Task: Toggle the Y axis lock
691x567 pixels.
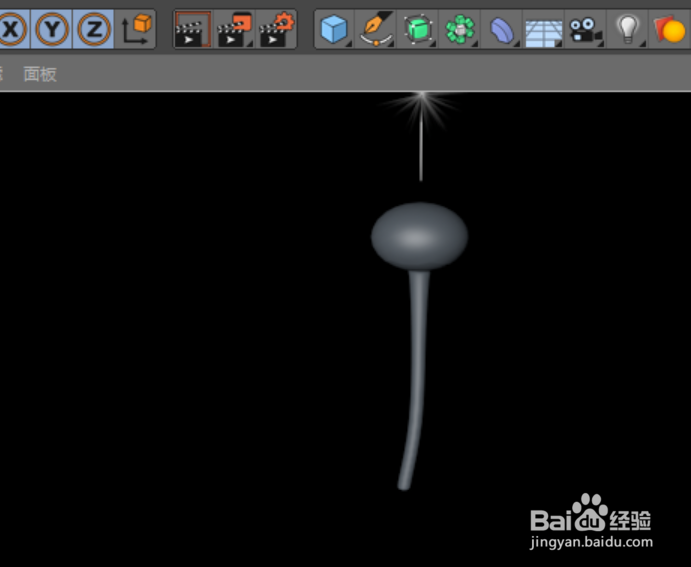Action: 52,29
